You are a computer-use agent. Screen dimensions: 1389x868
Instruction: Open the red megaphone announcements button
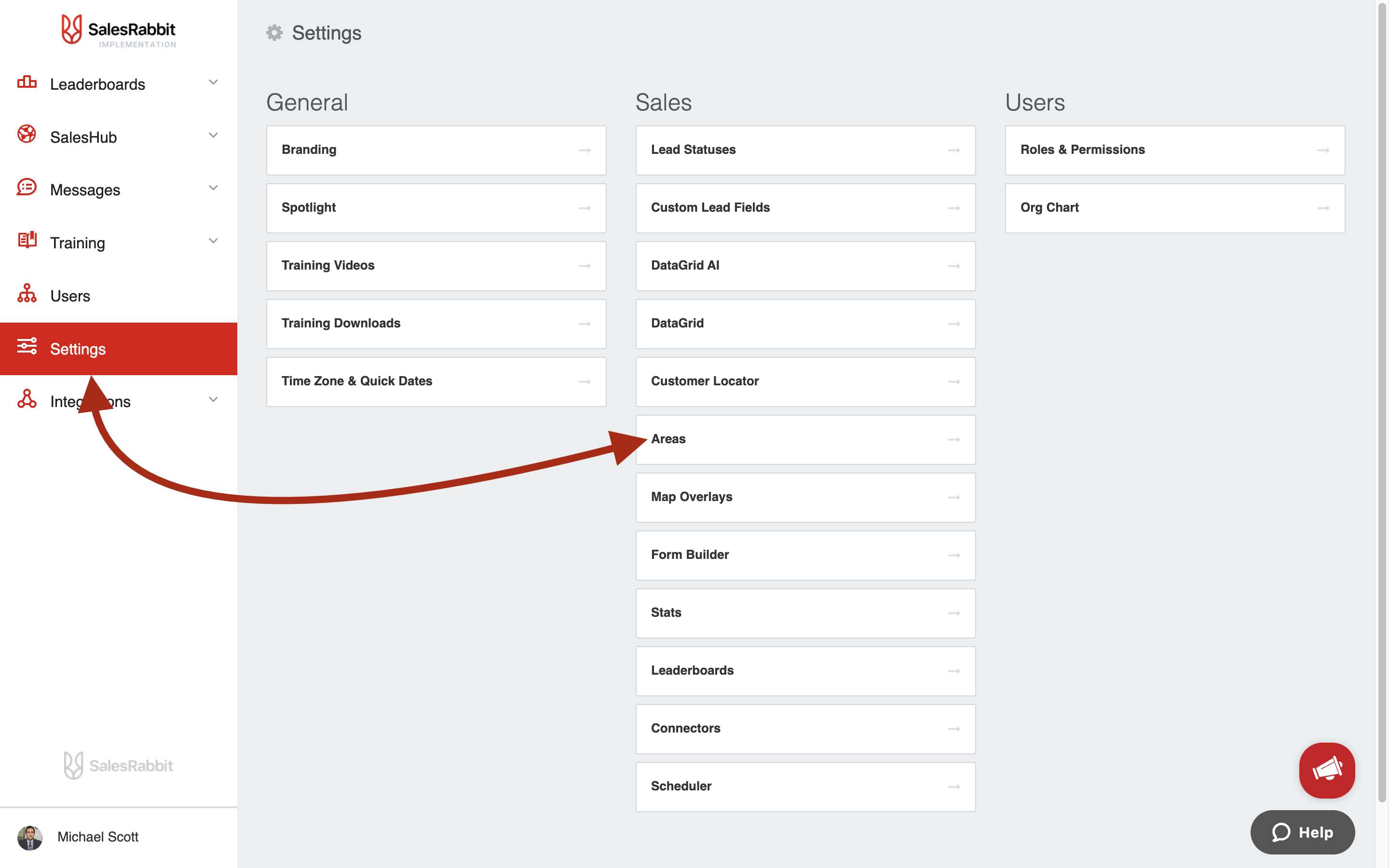click(x=1327, y=770)
